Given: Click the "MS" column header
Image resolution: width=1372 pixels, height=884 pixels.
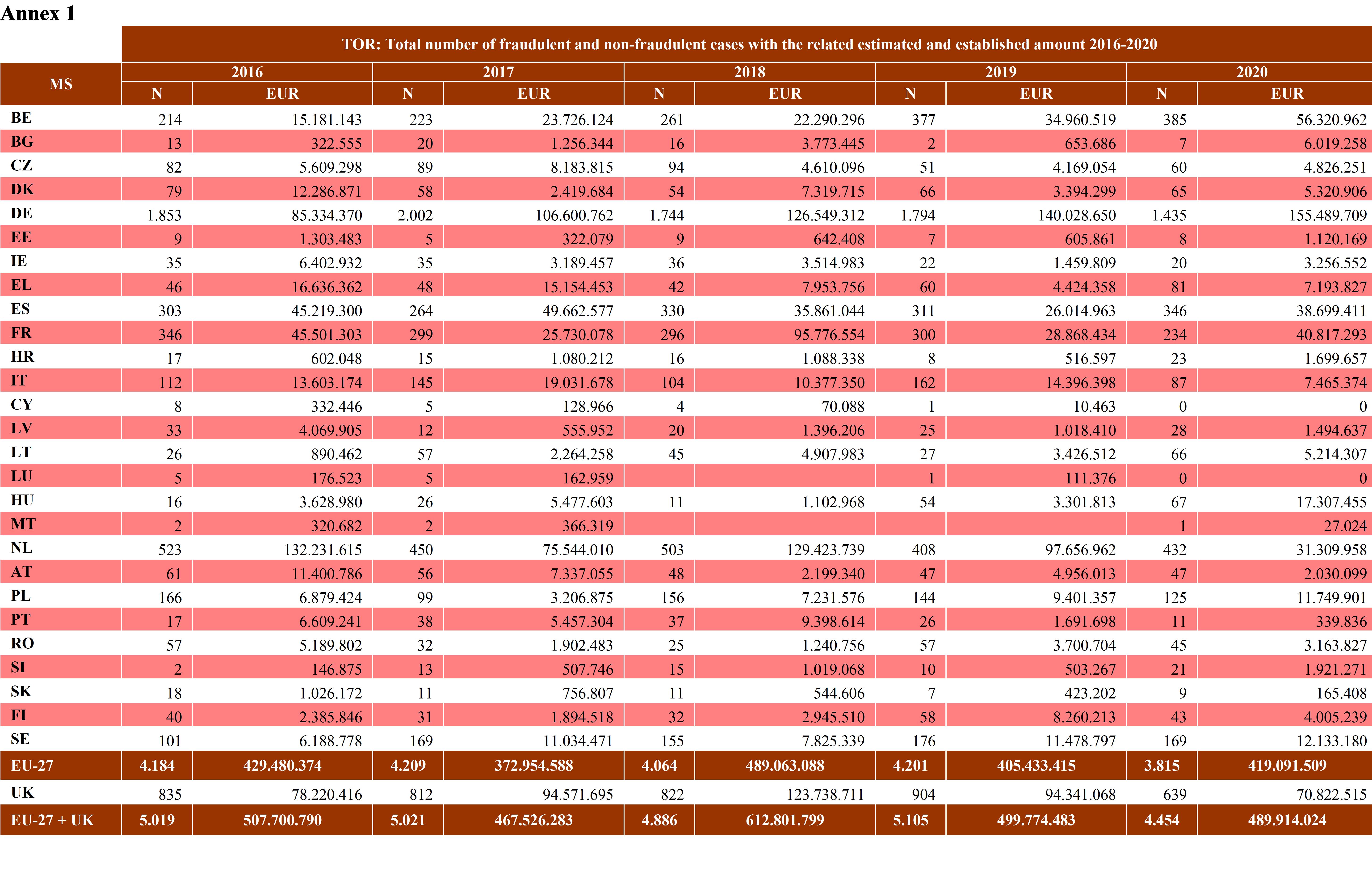Looking at the screenshot, I should [61, 84].
